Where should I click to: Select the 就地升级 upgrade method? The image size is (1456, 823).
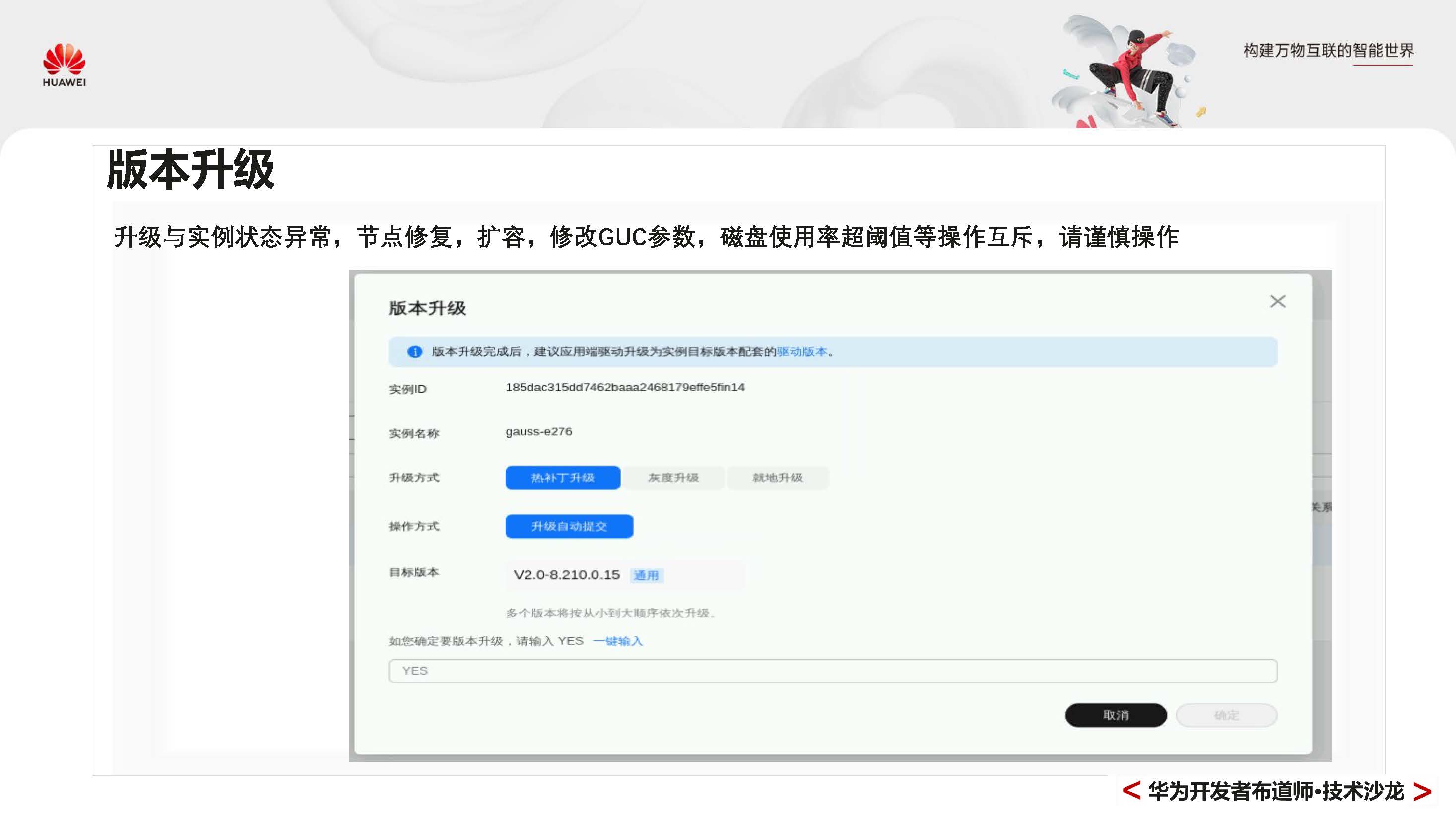(x=778, y=478)
